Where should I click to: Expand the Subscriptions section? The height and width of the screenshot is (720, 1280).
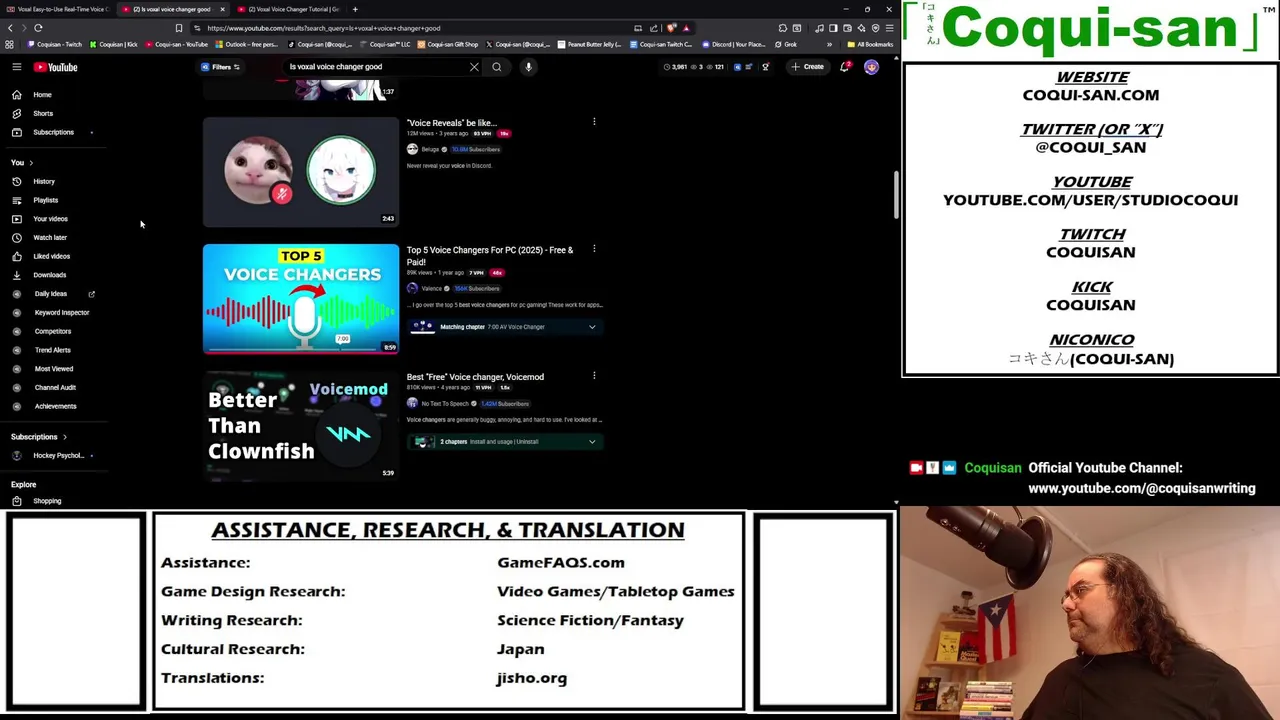(x=39, y=437)
